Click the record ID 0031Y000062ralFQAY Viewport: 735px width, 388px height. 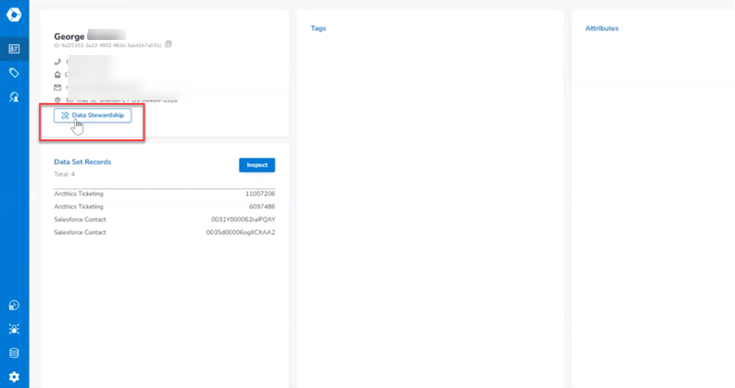[x=243, y=219]
